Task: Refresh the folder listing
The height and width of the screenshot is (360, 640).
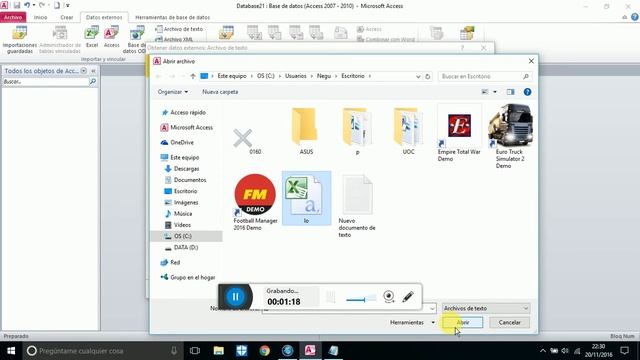Action: tap(428, 76)
